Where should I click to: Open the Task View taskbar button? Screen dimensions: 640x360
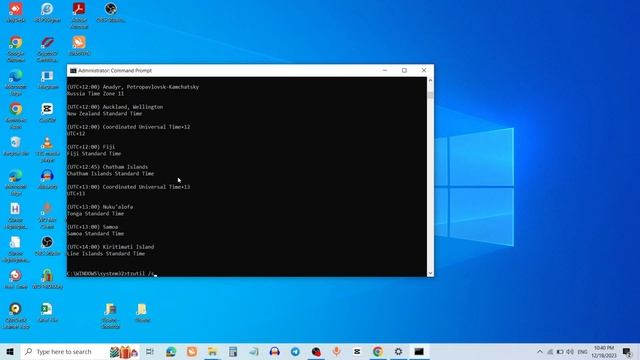[150, 352]
